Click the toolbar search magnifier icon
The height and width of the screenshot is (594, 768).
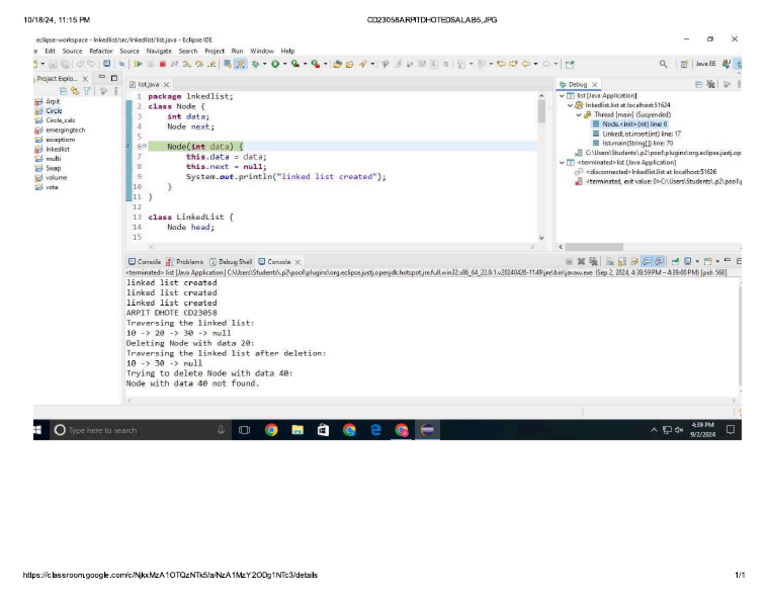tap(663, 64)
